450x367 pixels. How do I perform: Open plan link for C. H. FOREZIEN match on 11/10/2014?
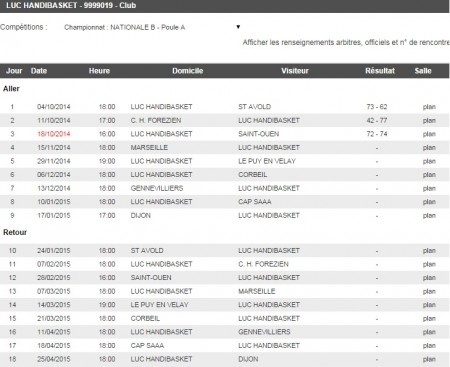coord(429,120)
